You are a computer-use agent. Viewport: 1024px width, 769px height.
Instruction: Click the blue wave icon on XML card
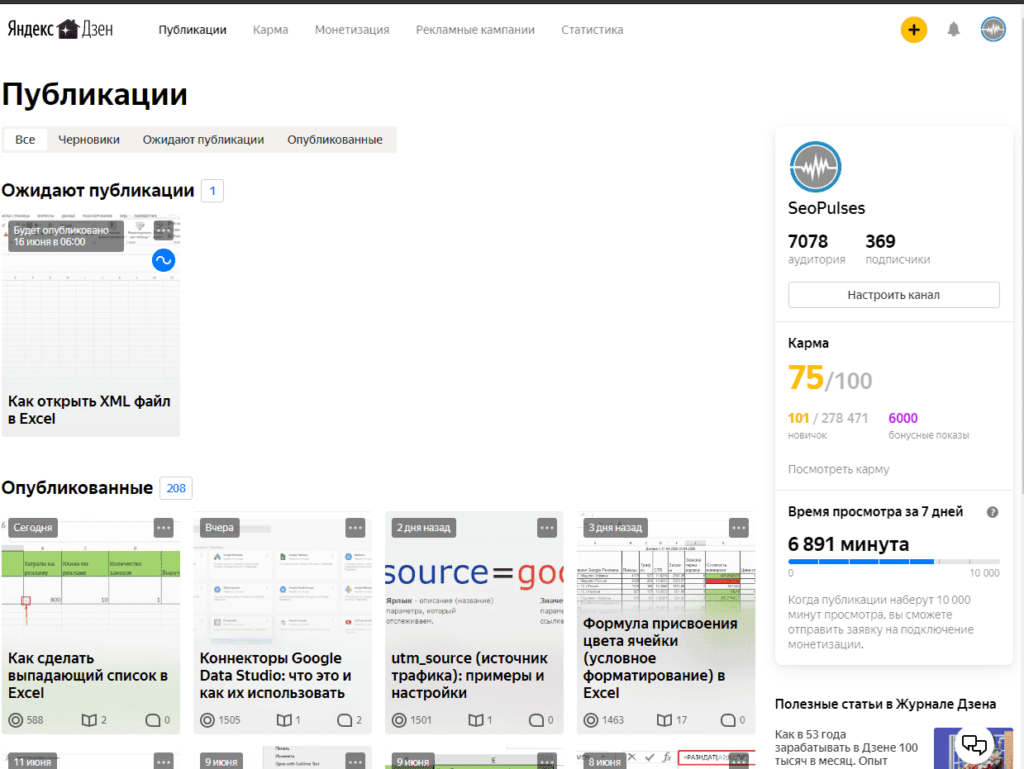(163, 260)
